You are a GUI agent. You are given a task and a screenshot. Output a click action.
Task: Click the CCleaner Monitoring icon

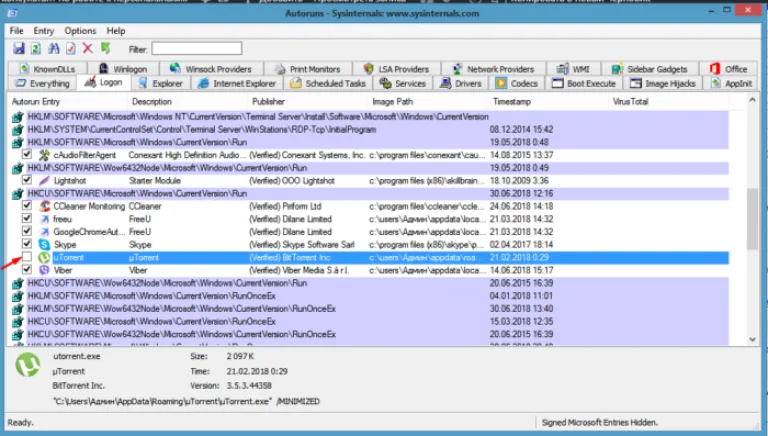[x=45, y=206]
